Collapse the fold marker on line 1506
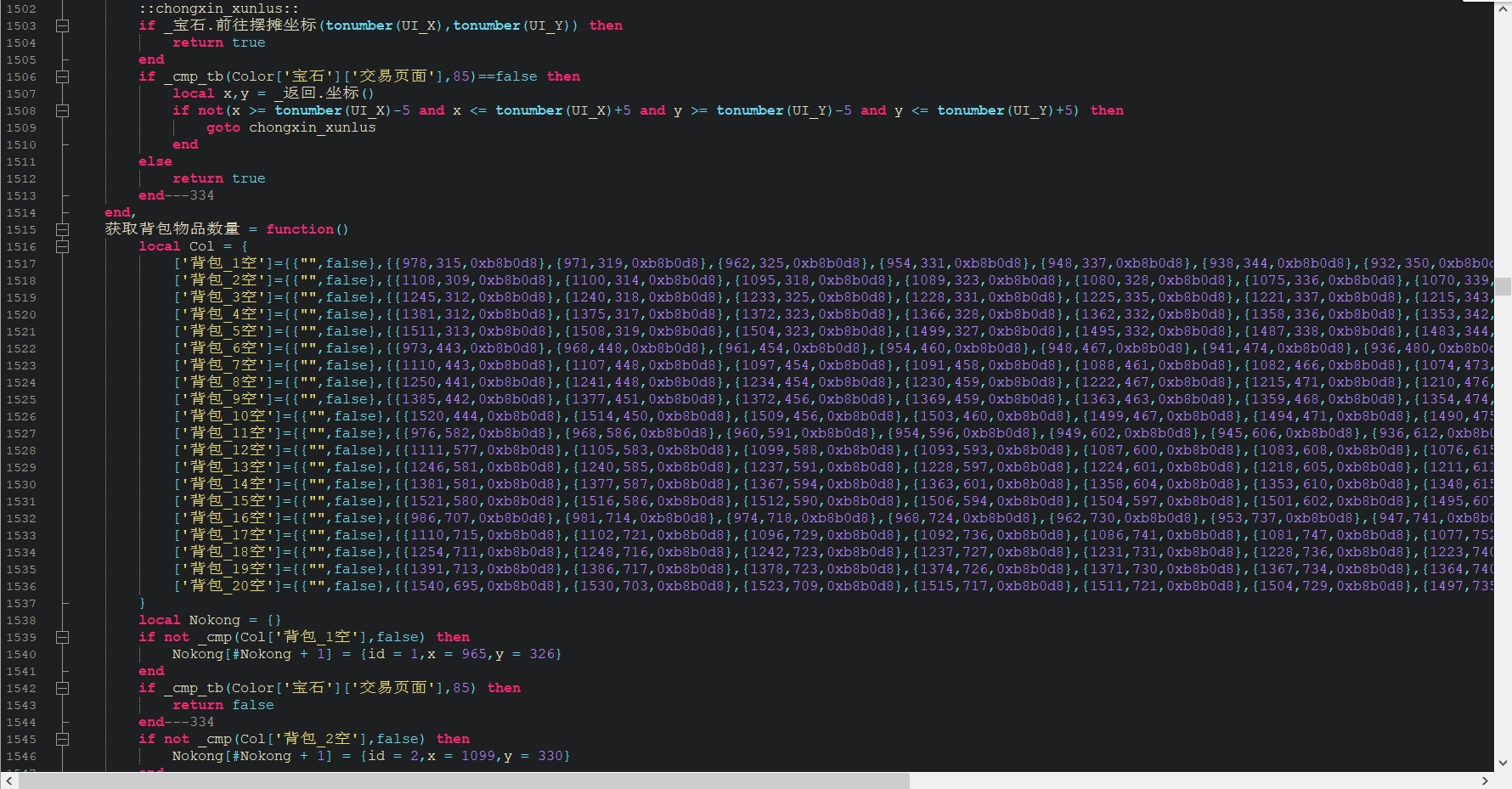The width and height of the screenshot is (1512, 789). point(62,76)
